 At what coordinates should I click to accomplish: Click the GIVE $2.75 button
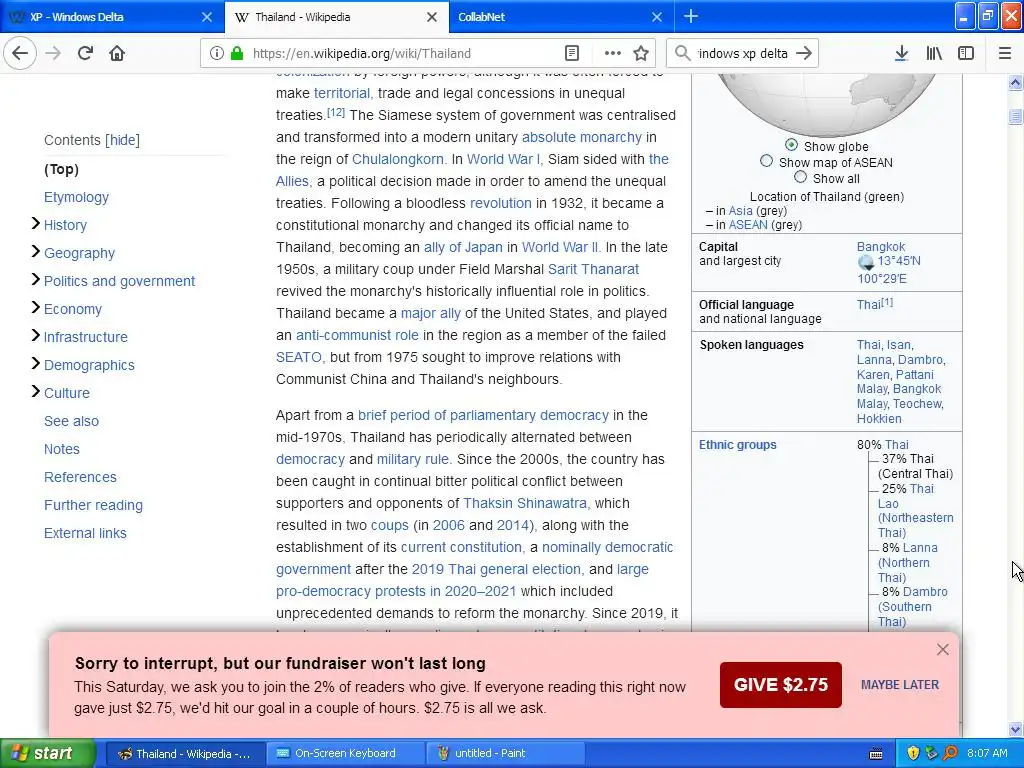click(x=780, y=684)
